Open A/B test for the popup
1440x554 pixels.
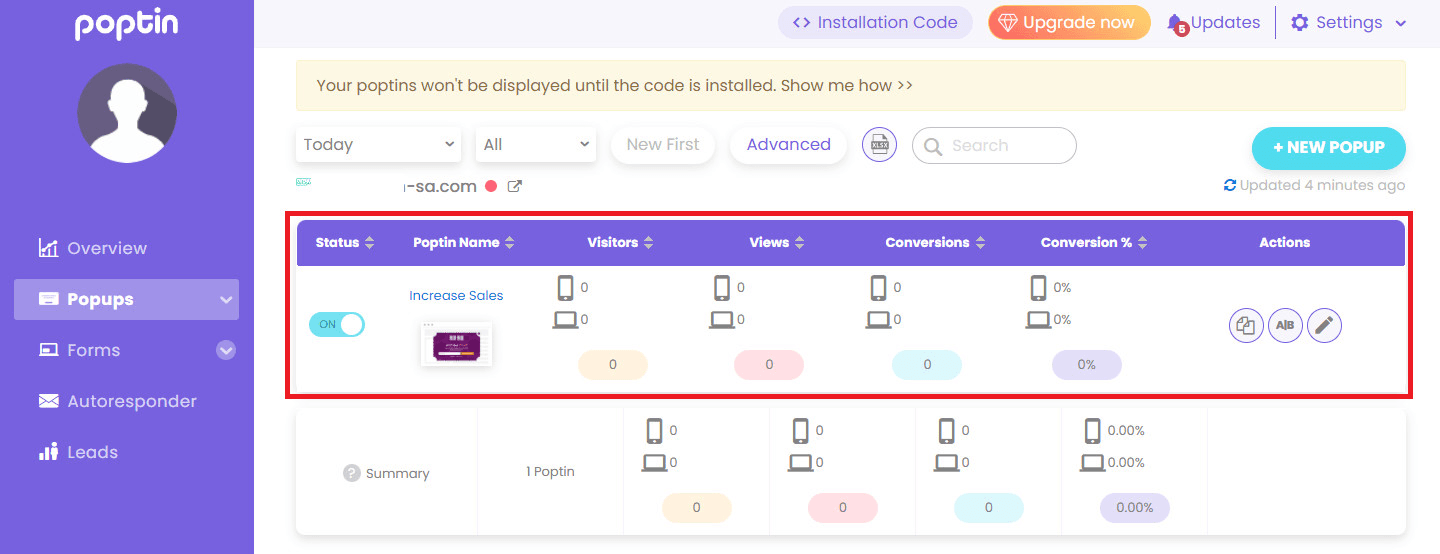coord(1285,325)
